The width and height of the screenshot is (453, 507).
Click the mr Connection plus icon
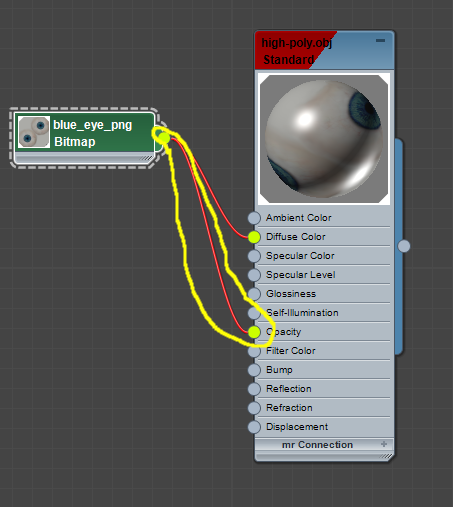point(384,444)
